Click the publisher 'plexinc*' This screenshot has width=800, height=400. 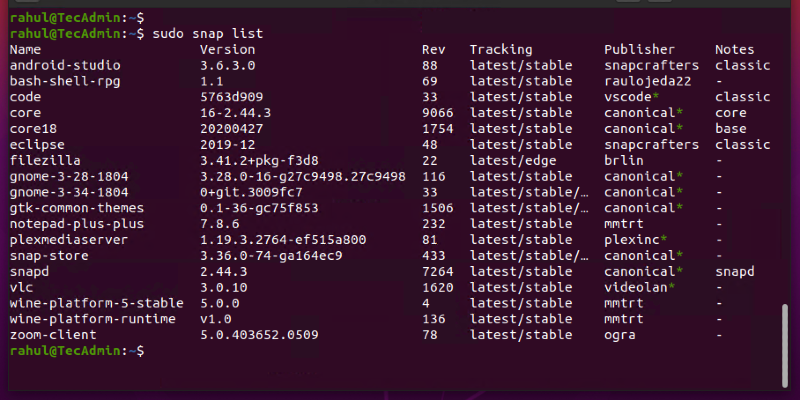(x=636, y=240)
